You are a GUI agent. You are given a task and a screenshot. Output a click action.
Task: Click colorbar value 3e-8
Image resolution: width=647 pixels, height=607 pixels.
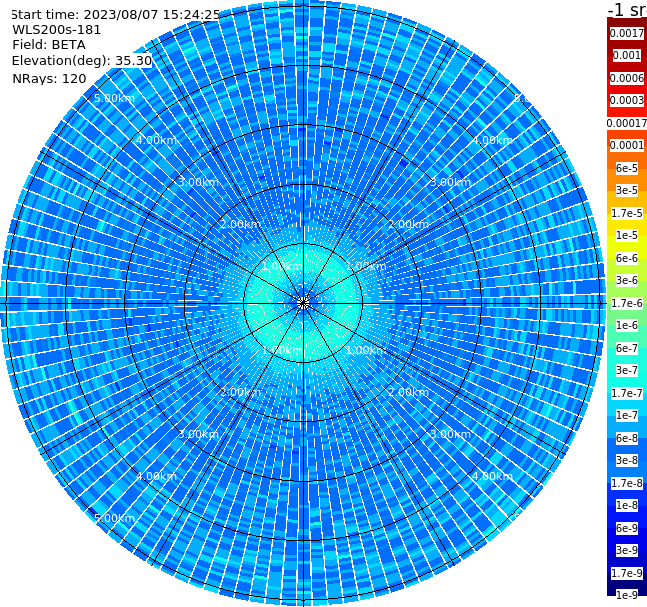pos(627,460)
